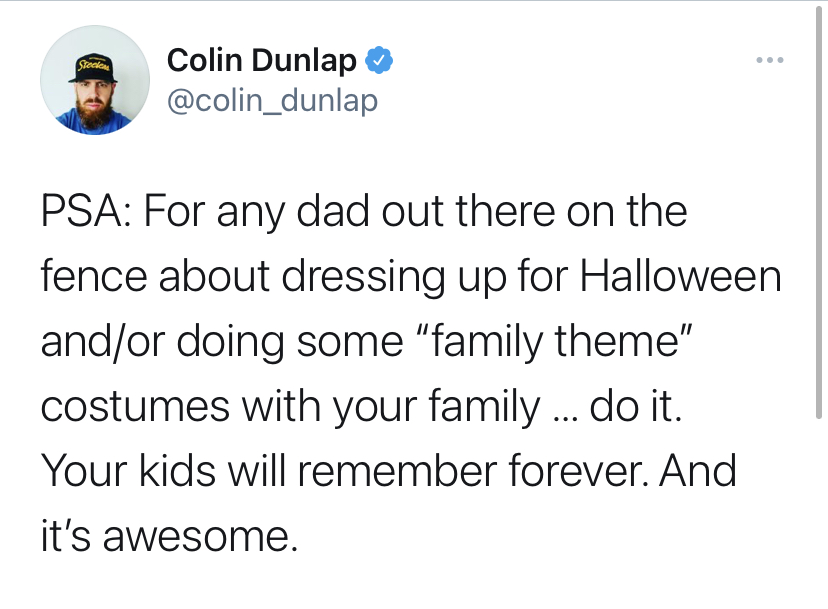The height and width of the screenshot is (609, 828).
Task: Click the blue verified checkmark badge
Action: tap(378, 61)
